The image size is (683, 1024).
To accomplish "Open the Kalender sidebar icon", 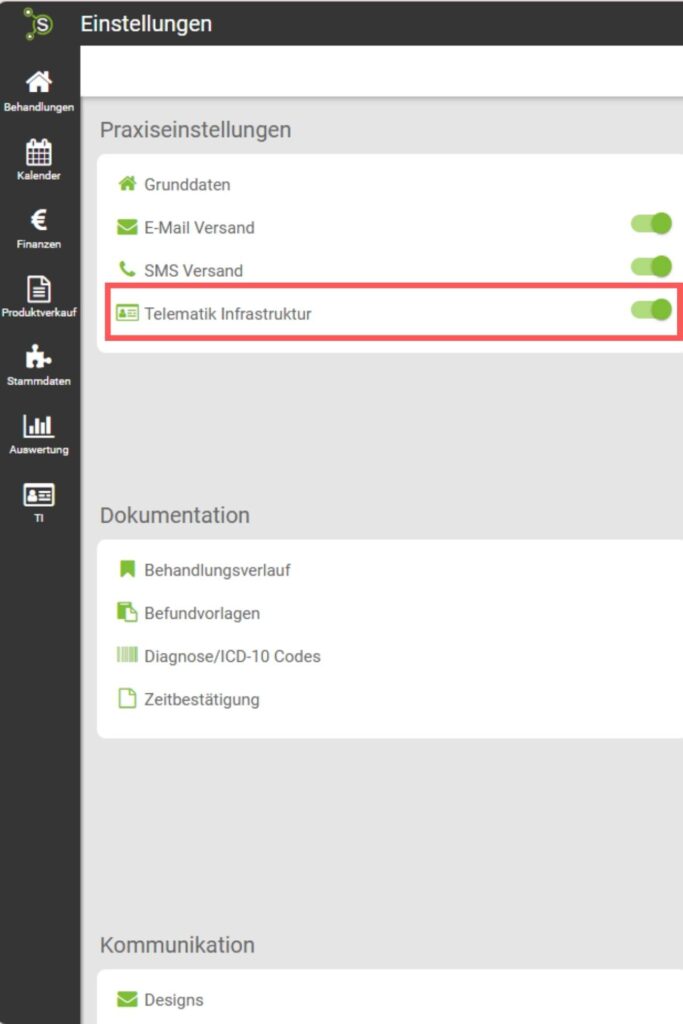I will tap(39, 159).
